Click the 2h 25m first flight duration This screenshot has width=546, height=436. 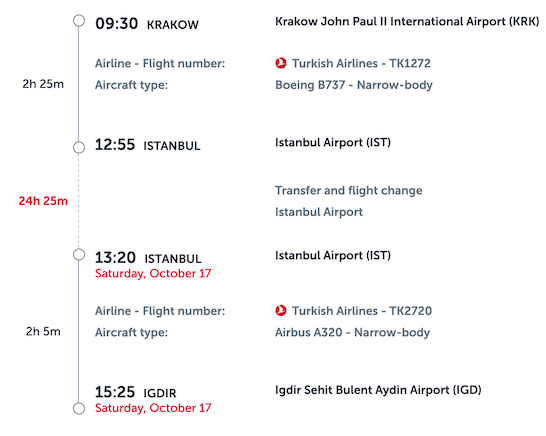pos(43,84)
